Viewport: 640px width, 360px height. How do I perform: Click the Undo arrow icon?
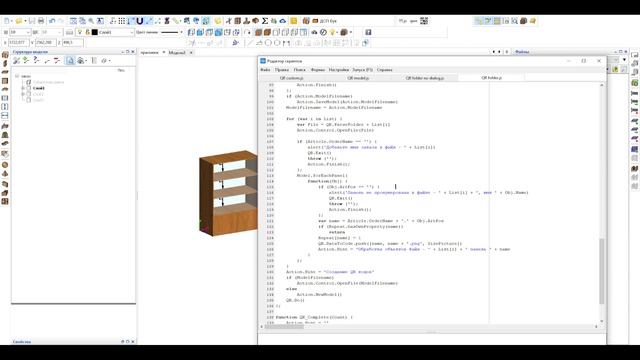tap(52, 21)
